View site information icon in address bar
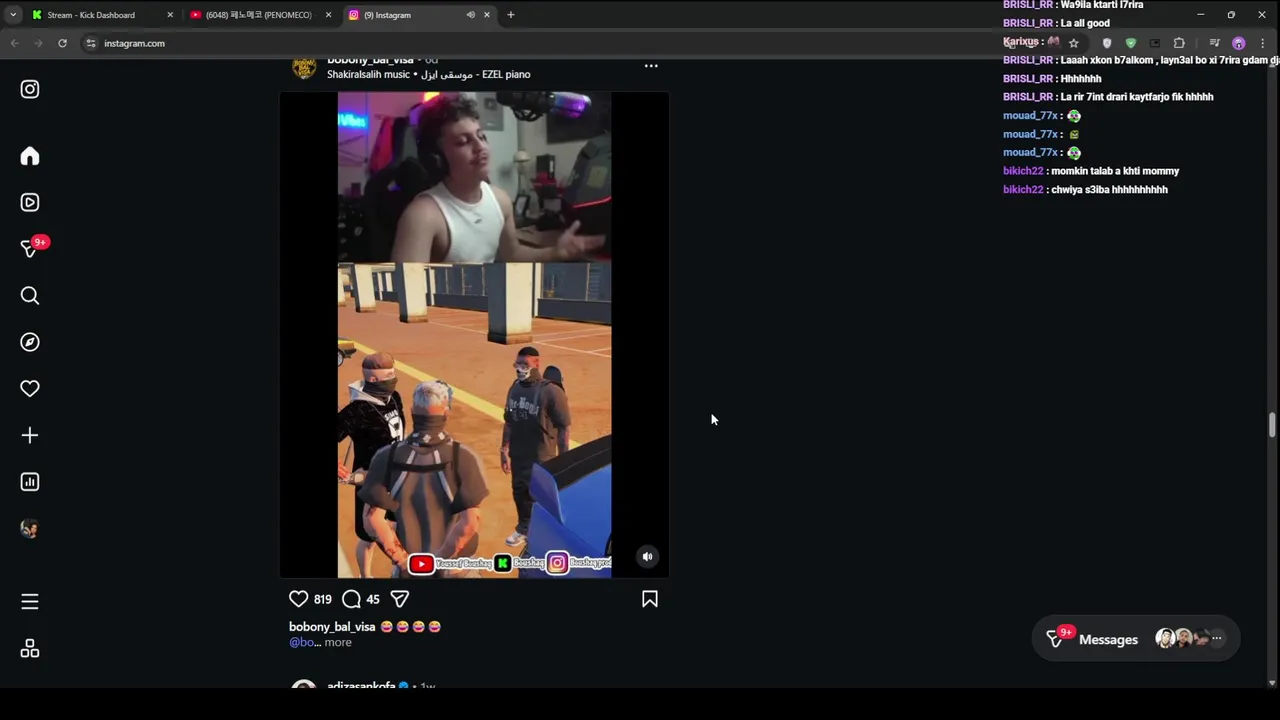Screen dimensions: 1280x720 (91, 43)
